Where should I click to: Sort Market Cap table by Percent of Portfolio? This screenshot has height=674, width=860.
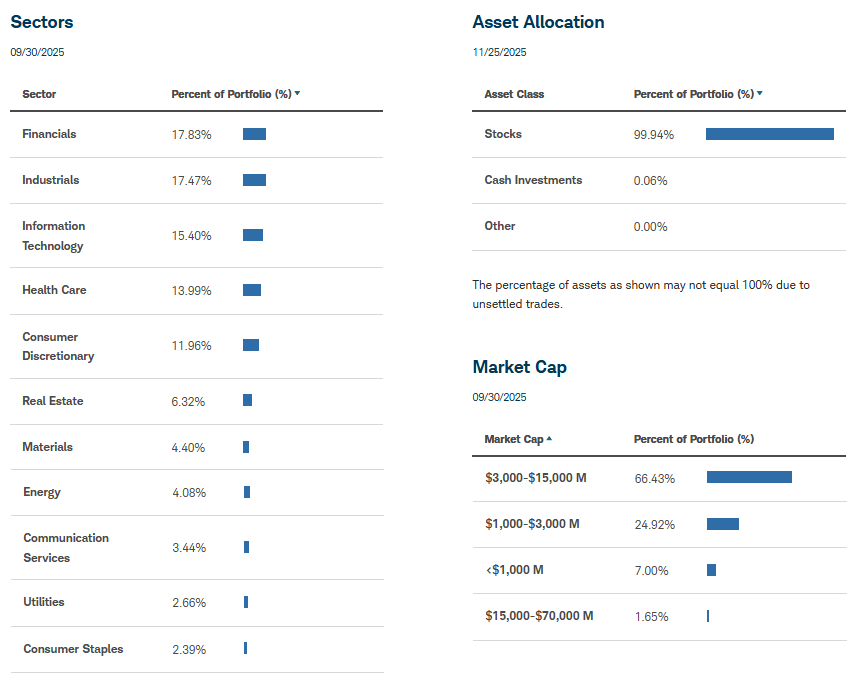tap(693, 439)
